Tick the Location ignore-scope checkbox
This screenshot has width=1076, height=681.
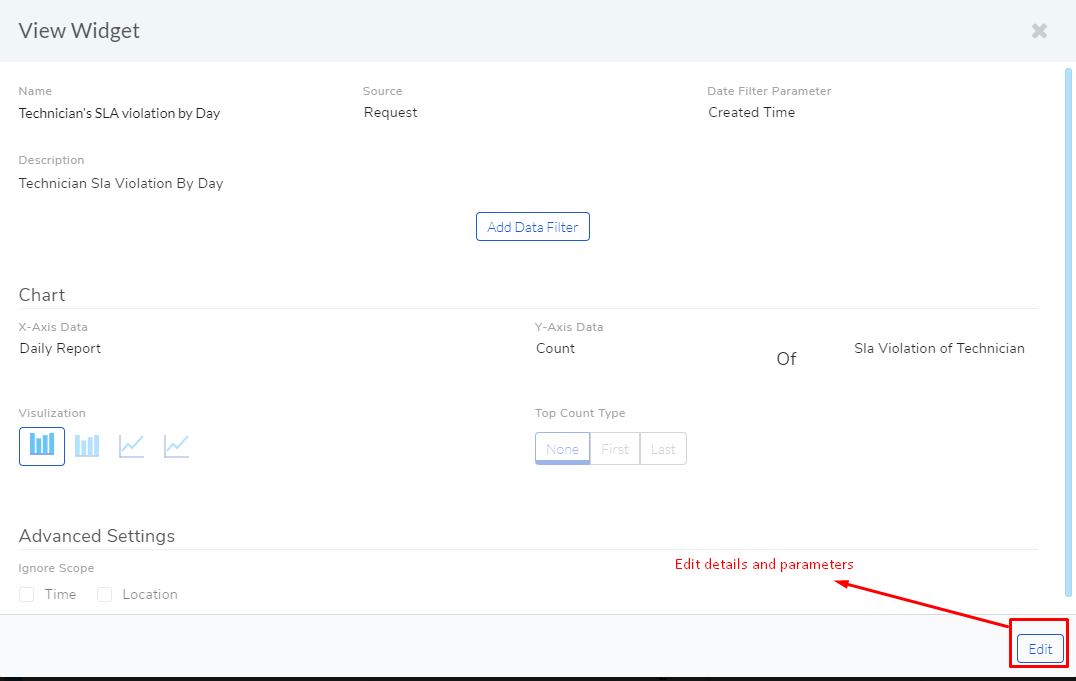[104, 595]
